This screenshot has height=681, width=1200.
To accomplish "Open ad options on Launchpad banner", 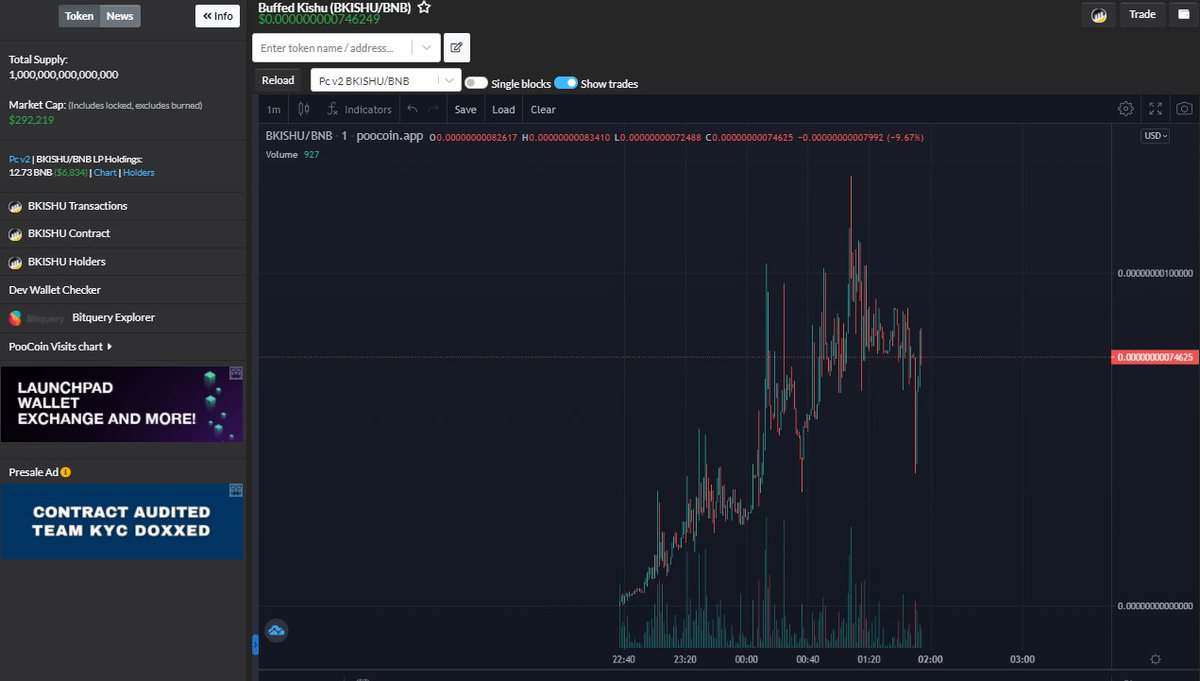I will [x=237, y=373].
